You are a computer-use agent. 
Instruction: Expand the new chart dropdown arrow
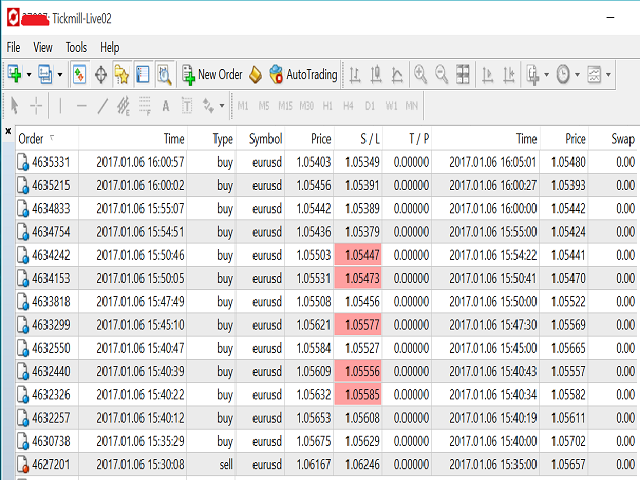coord(29,74)
